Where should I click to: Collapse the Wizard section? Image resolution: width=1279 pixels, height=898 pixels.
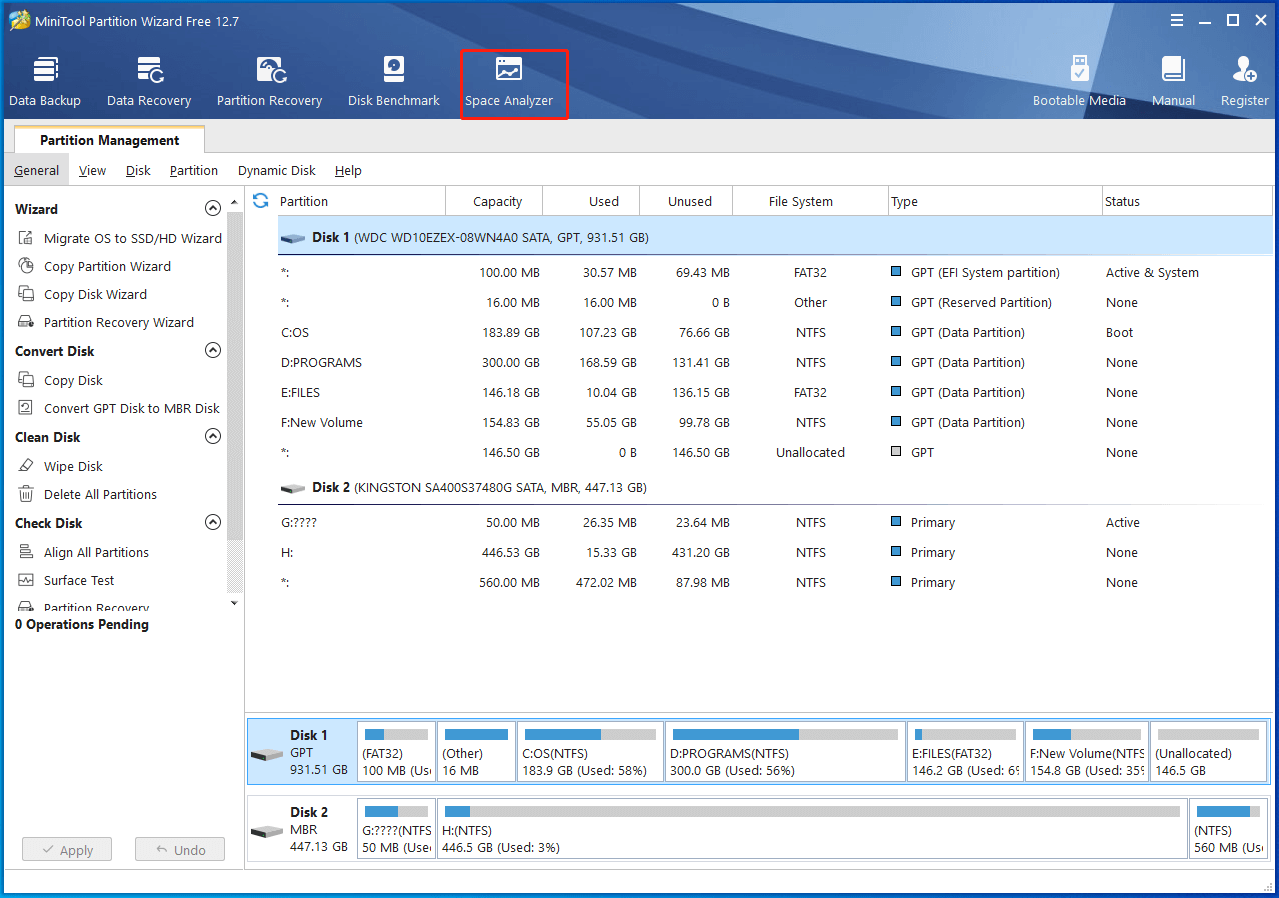click(212, 209)
